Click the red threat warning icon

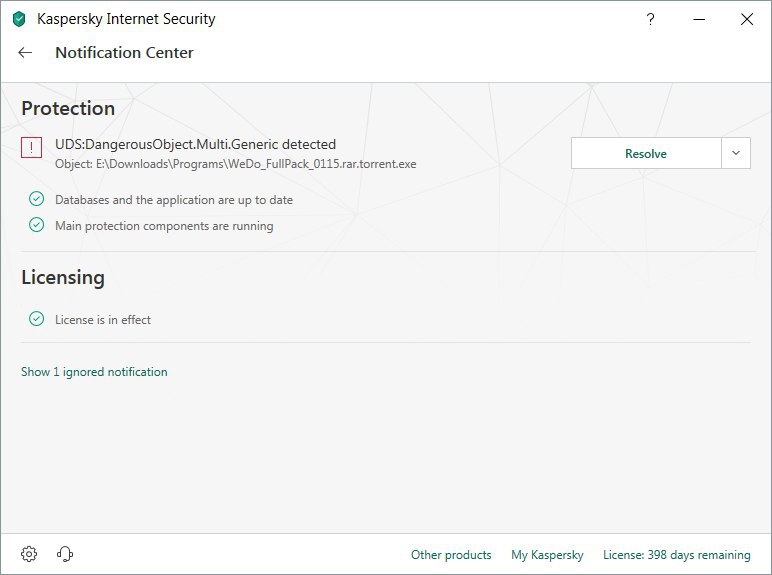point(31,148)
